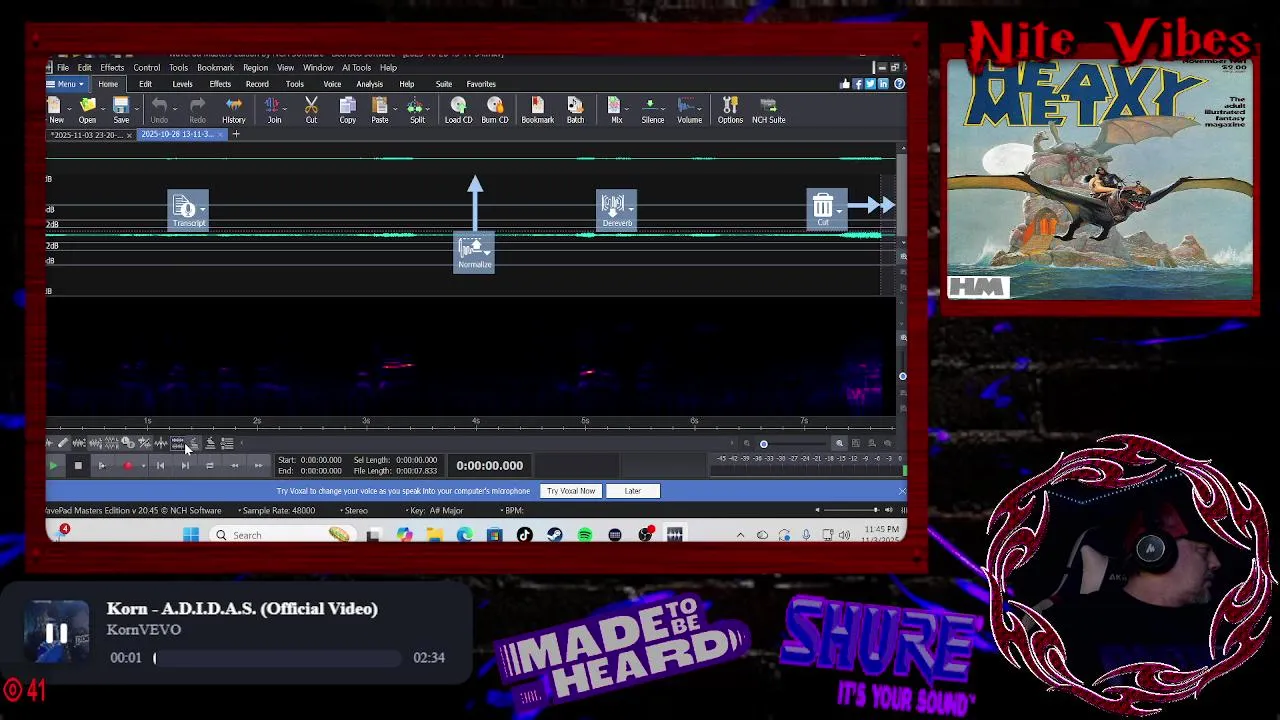This screenshot has height=720, width=1280.
Task: Open Steam from the taskbar
Action: pos(555,535)
